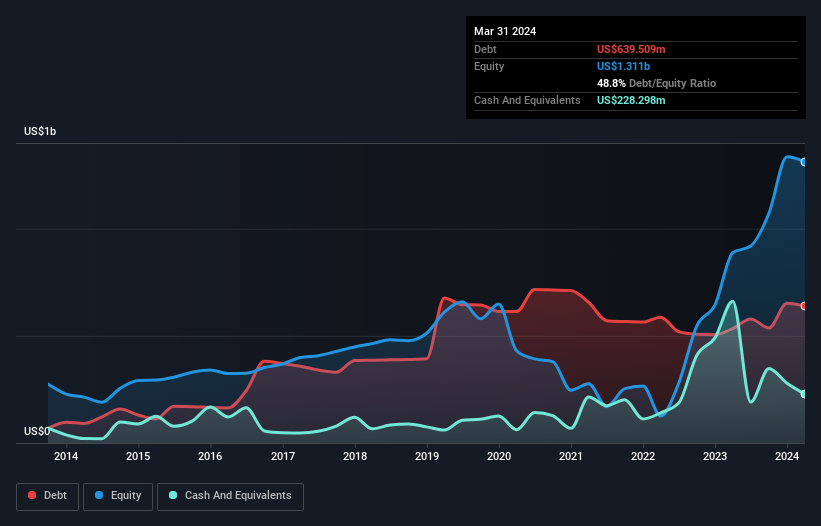Select the red Debt data point marker at Mar 2024
821x526 pixels.
[804, 306]
